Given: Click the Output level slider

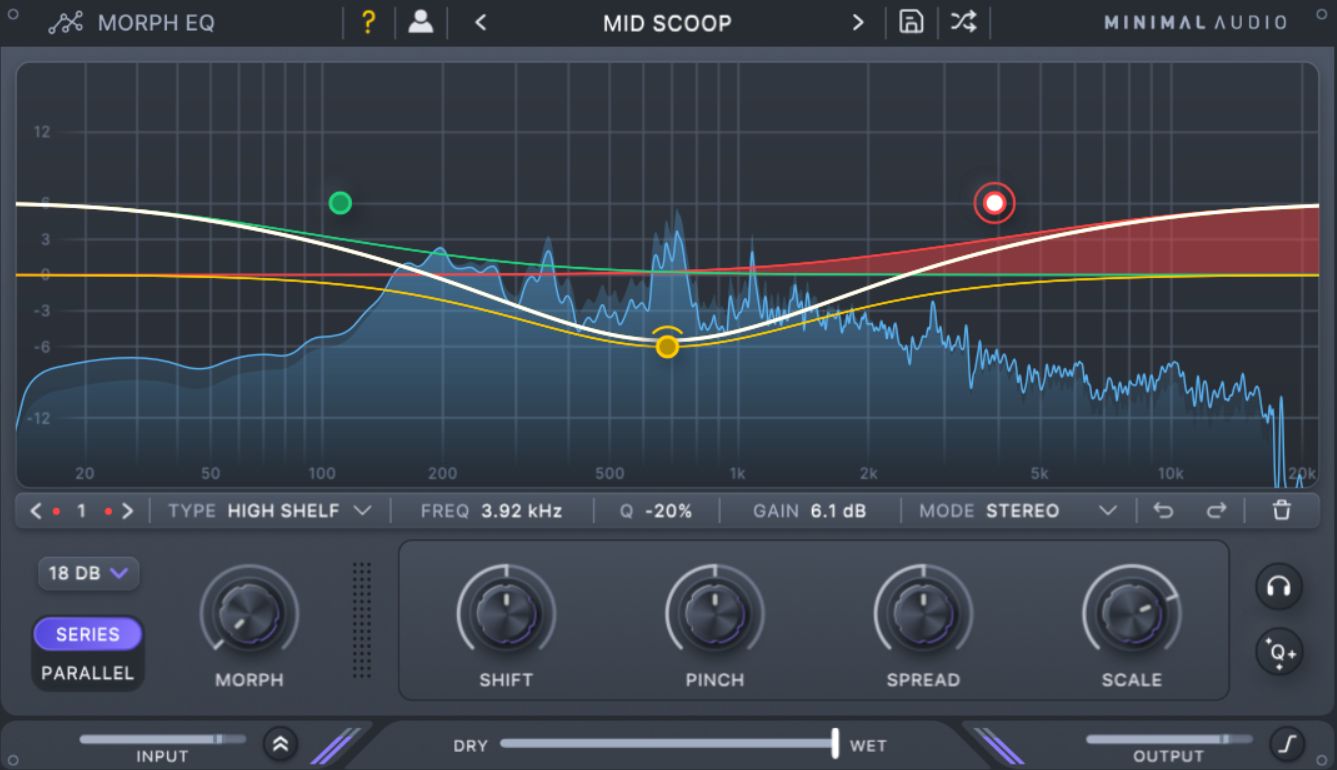Looking at the screenshot, I should (x=1168, y=739).
